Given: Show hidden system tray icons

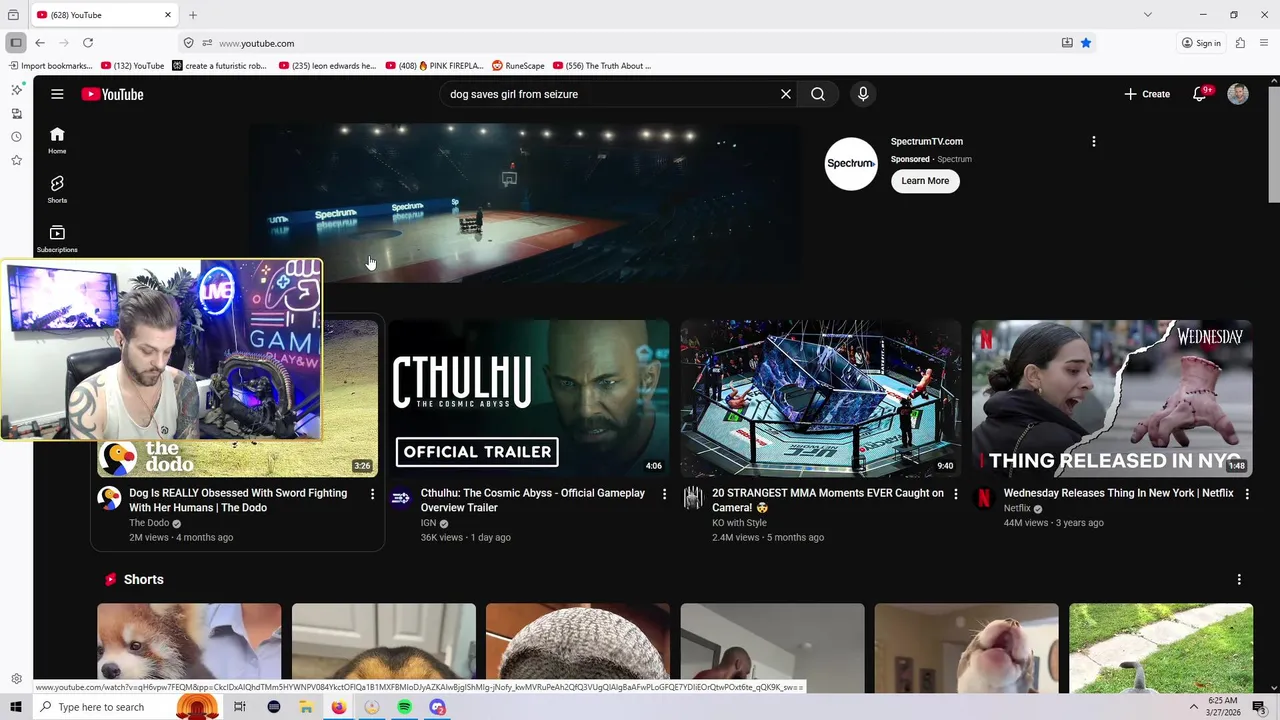Looking at the screenshot, I should coord(1193,707).
